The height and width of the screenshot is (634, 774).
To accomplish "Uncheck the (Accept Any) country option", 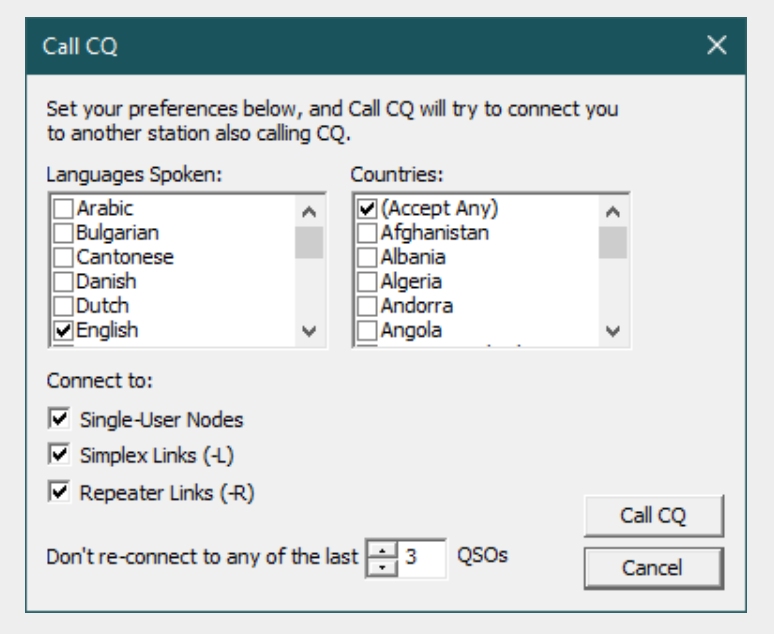I will pos(367,209).
